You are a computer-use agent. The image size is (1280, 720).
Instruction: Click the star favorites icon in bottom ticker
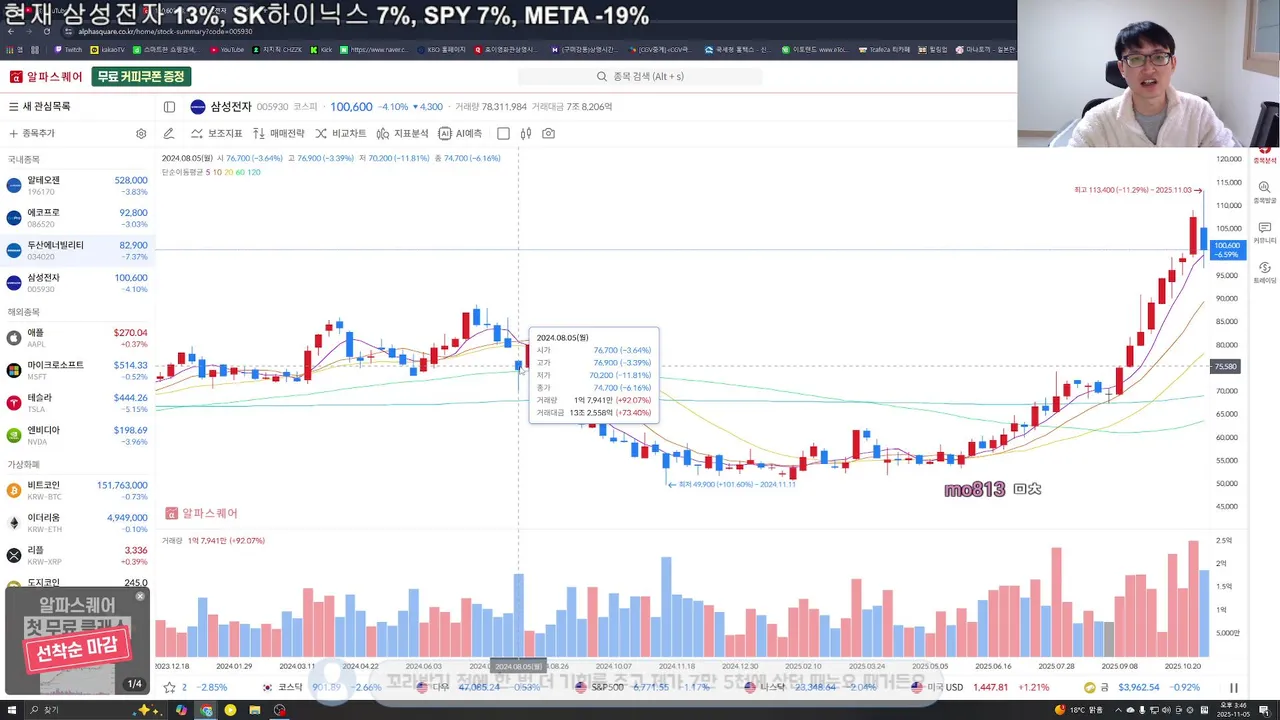[x=169, y=687]
